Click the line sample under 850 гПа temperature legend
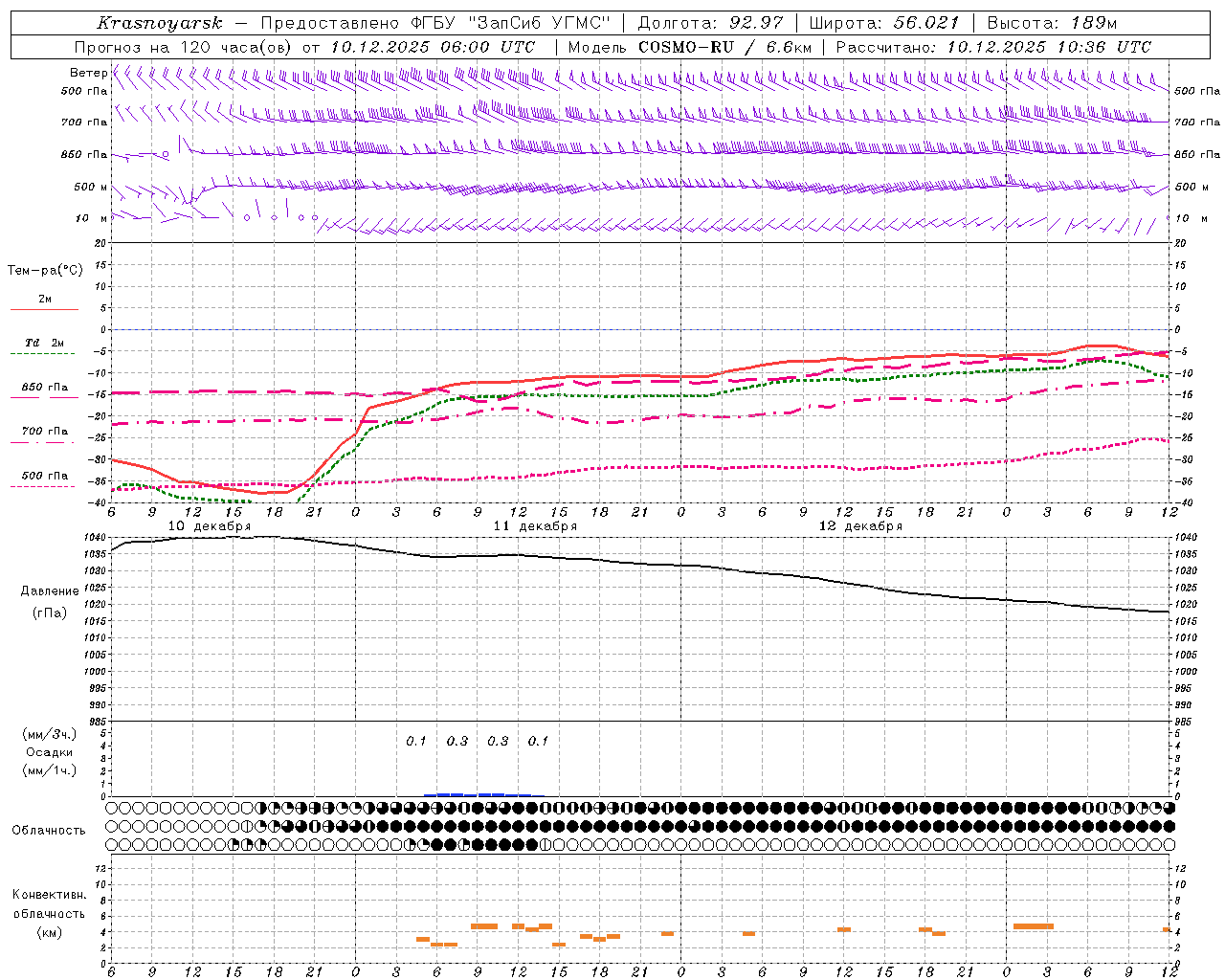This screenshot has width=1225, height=980. pos(45,396)
